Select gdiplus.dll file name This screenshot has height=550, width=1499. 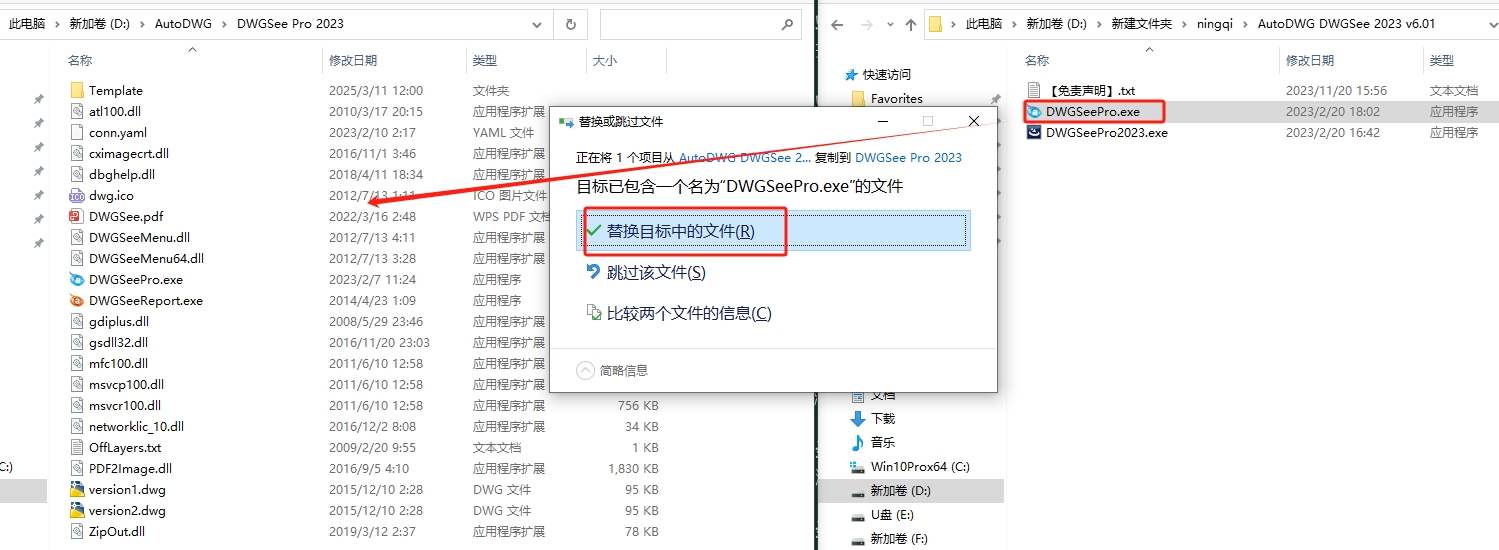[x=119, y=321]
